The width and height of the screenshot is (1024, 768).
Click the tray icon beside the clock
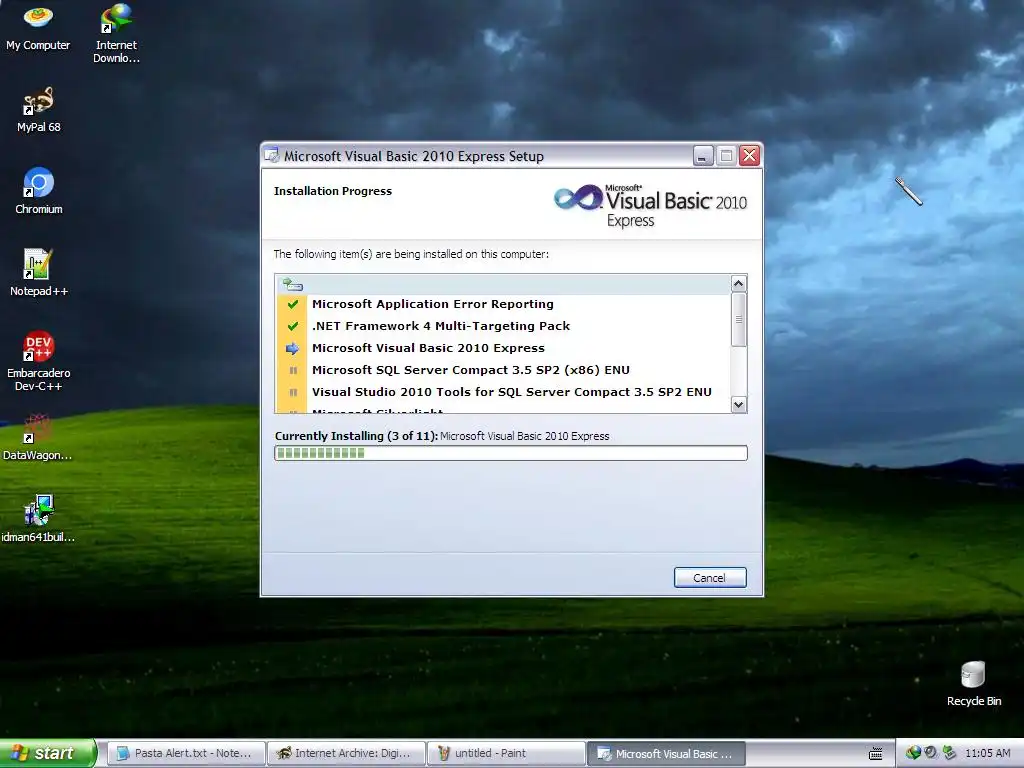(949, 753)
